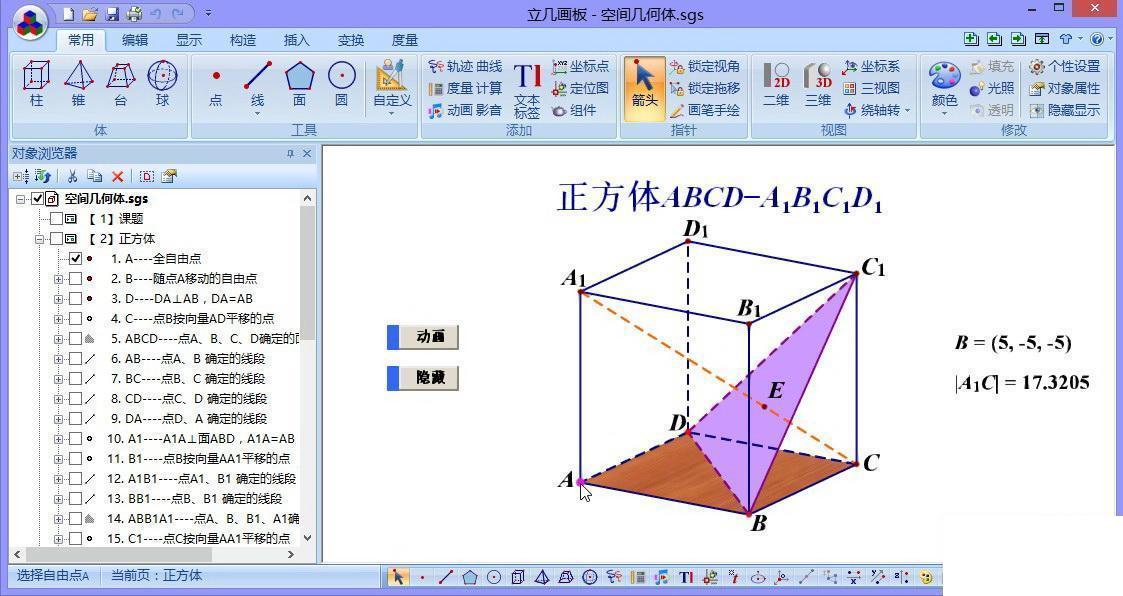
Task: Open 对象属性 object properties
Action: (x=1064, y=88)
